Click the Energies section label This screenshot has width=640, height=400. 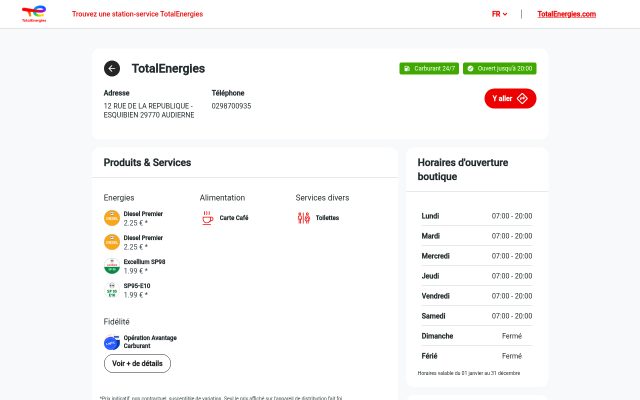coord(119,198)
